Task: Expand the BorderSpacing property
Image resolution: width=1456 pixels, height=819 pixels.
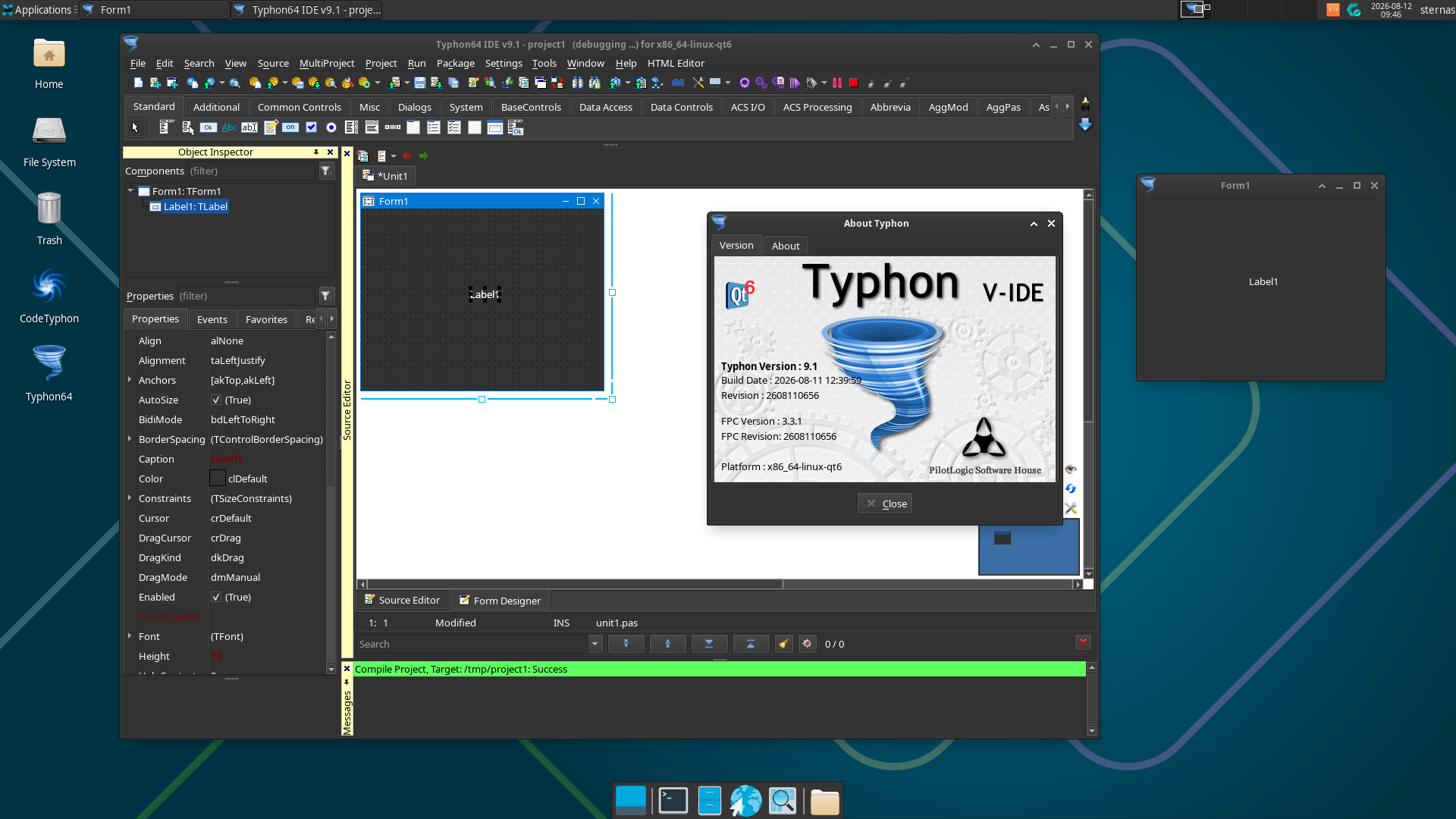Action: tap(130, 439)
